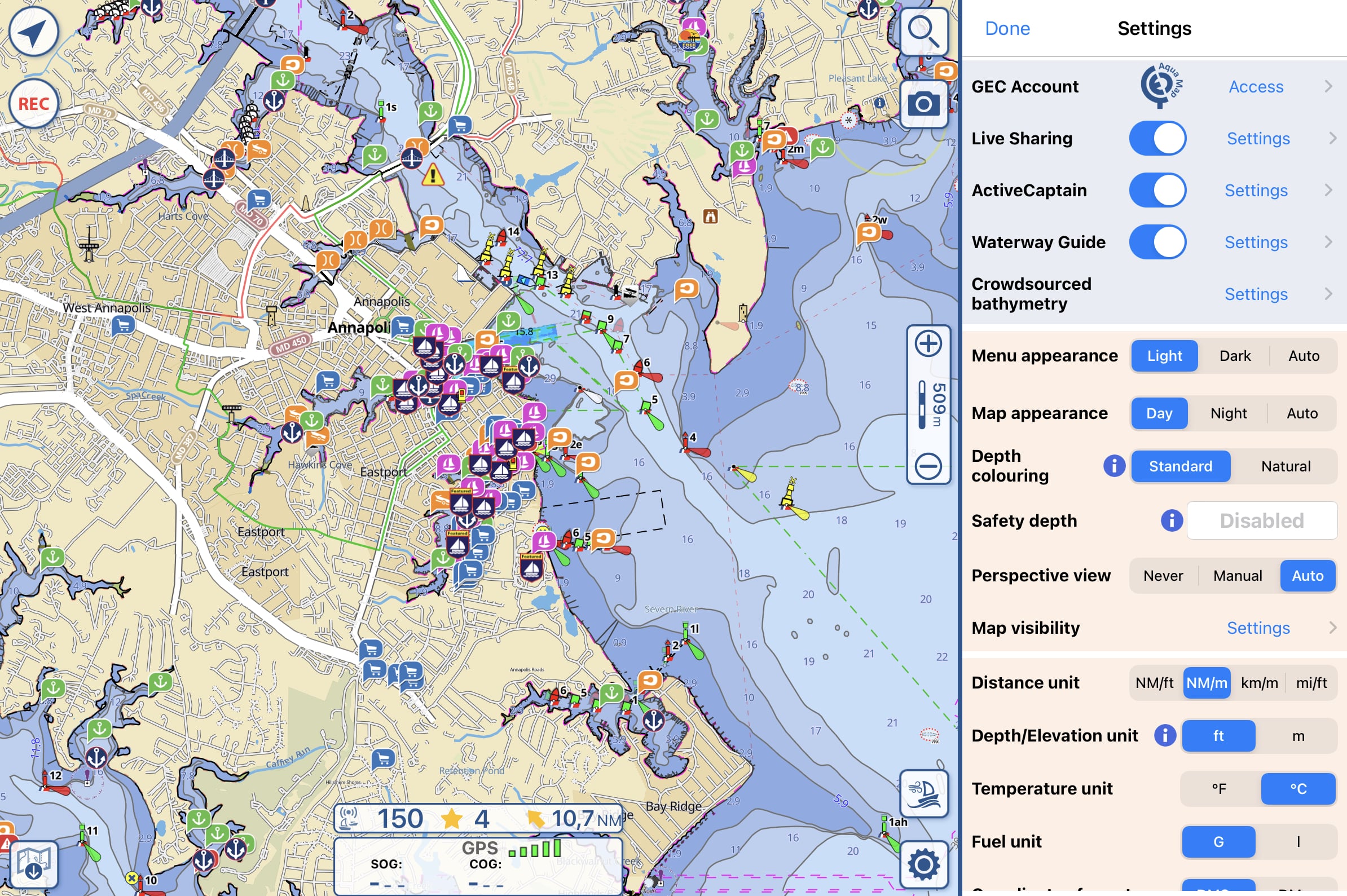Expand ActiveCaptain settings chevron
Screen dimensions: 1347x896
click(1329, 190)
